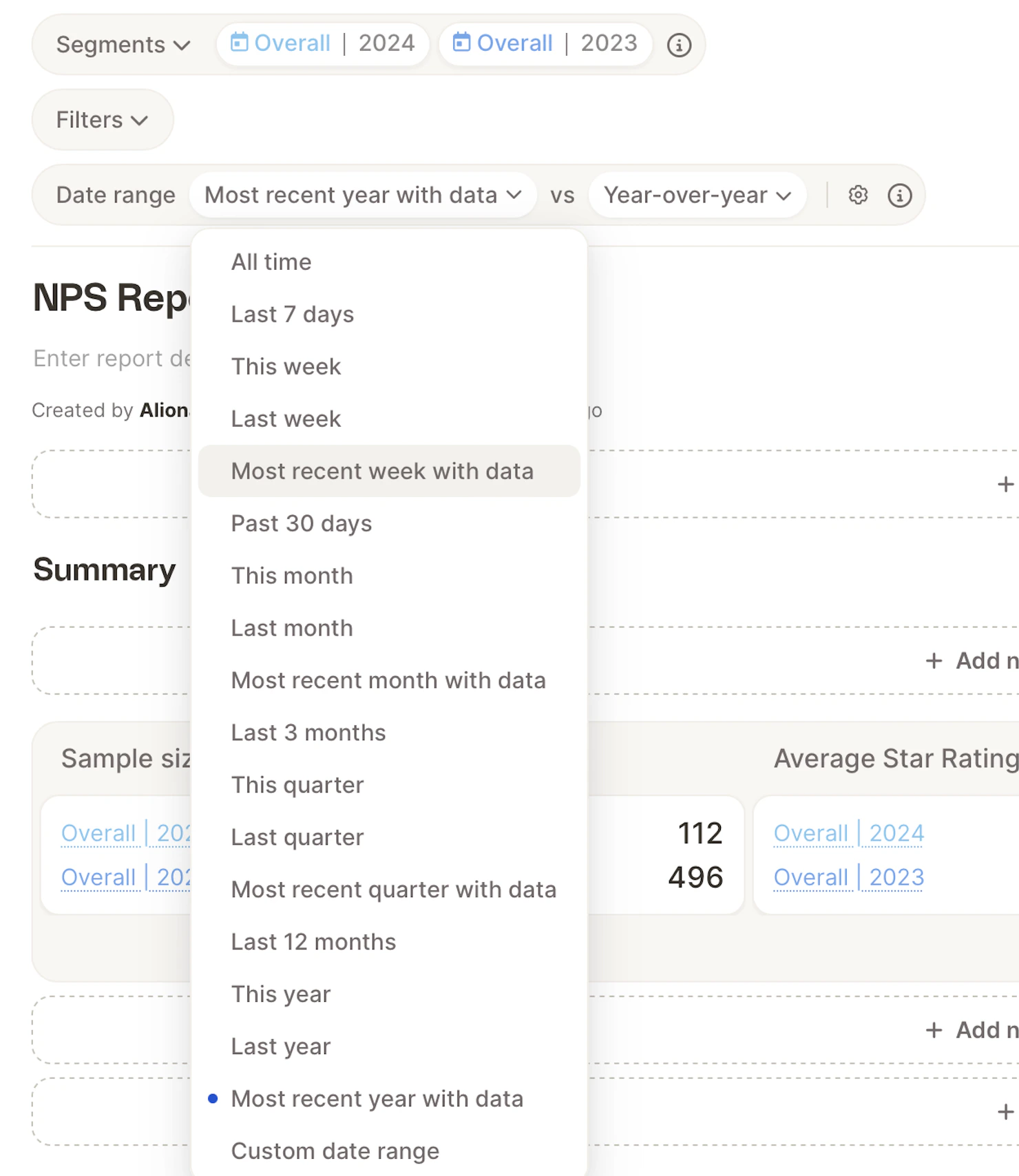This screenshot has height=1176, width=1019.
Task: Click the plus icon in bottom dashed row
Action: pyautogui.click(x=1005, y=1113)
